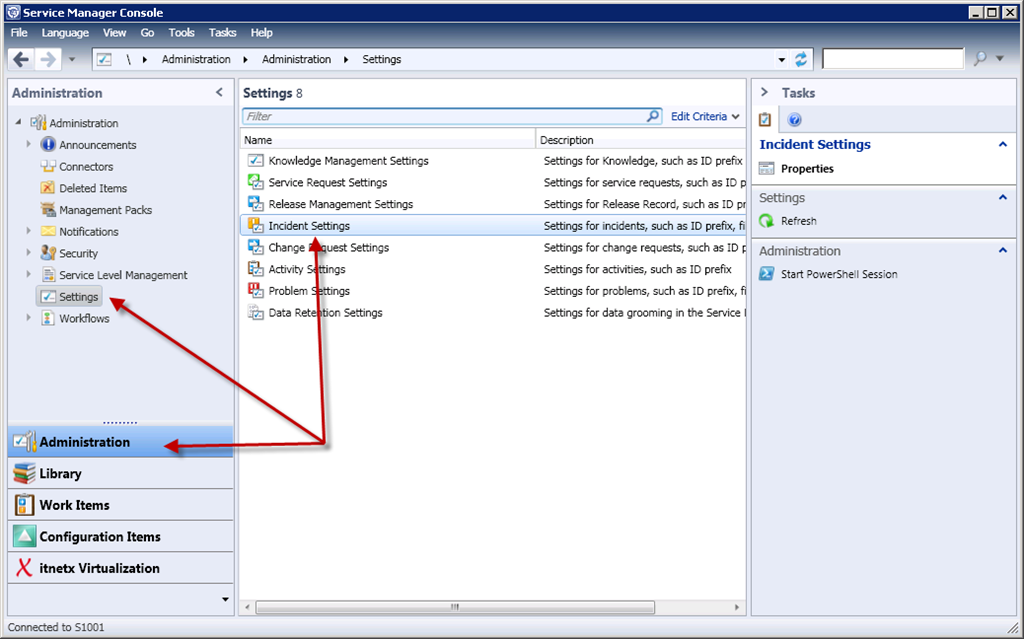Click the horizontal scrollbar in settings list
Image resolution: width=1024 pixels, height=639 pixels.
[x=455, y=606]
